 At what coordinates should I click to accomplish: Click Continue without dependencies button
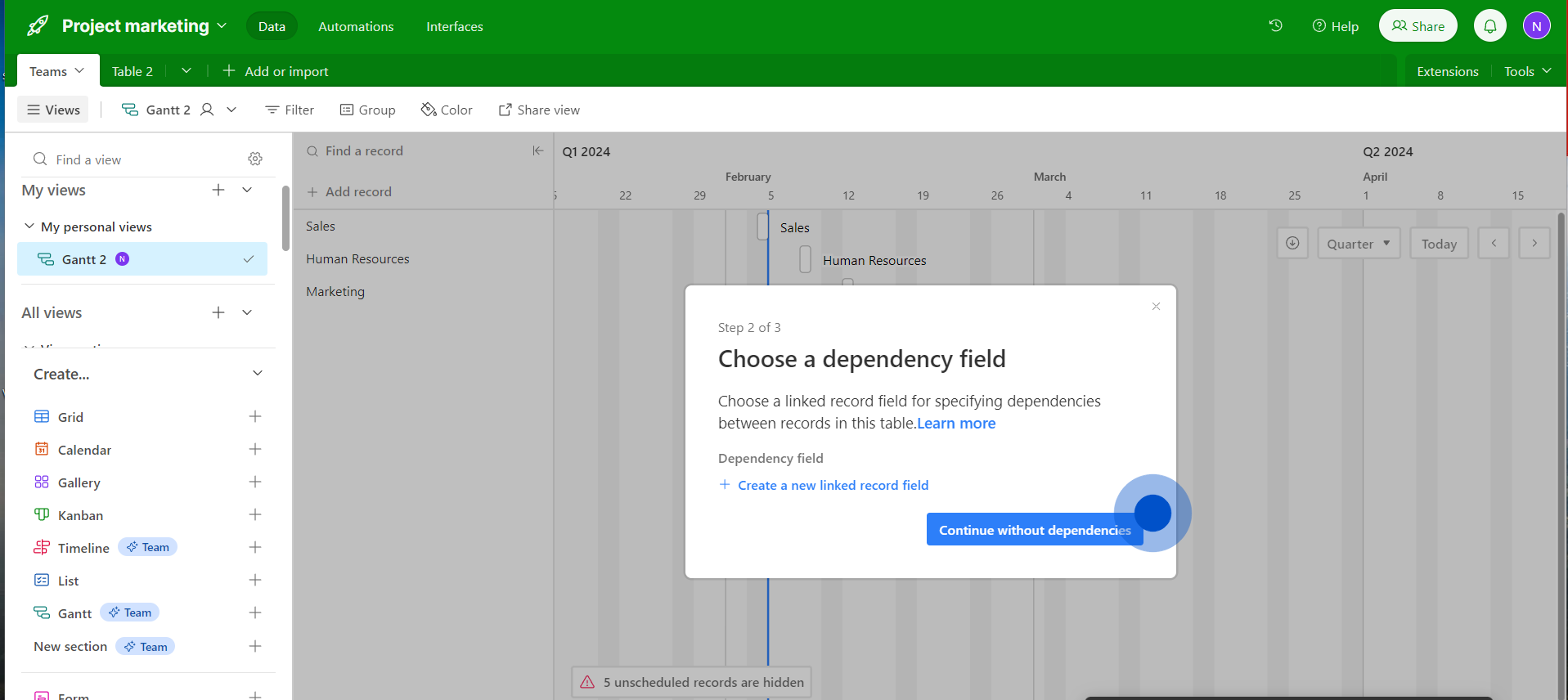click(x=1035, y=530)
